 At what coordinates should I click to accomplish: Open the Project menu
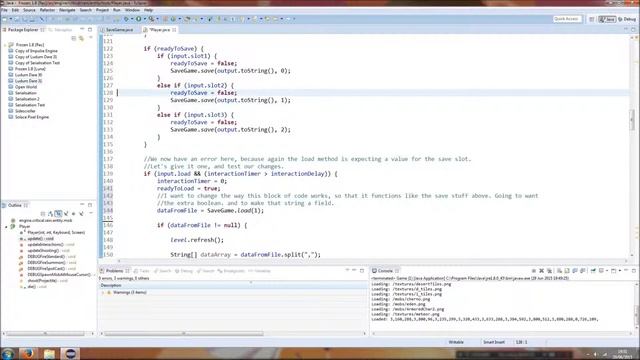(102, 10)
